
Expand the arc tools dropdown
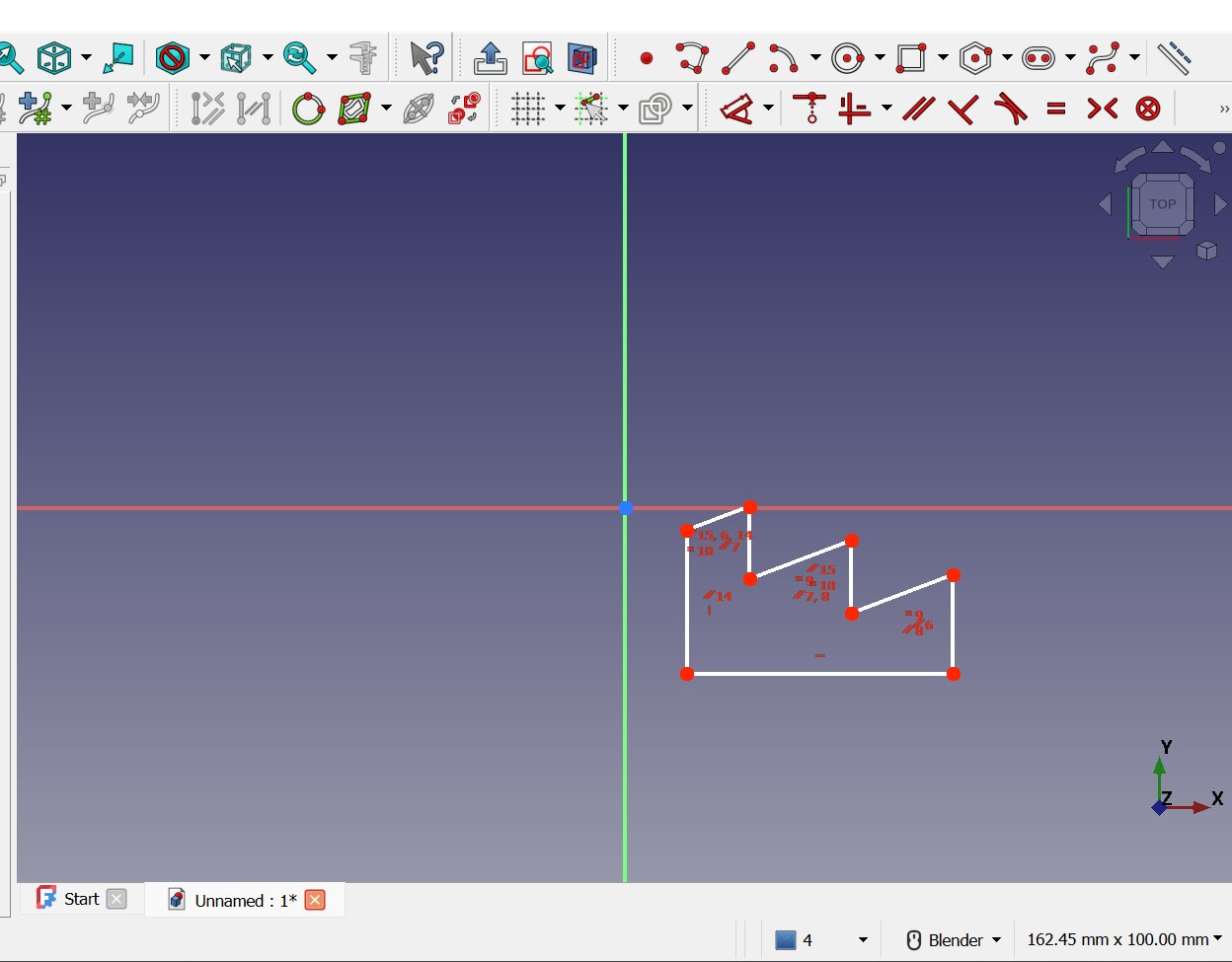[x=815, y=58]
